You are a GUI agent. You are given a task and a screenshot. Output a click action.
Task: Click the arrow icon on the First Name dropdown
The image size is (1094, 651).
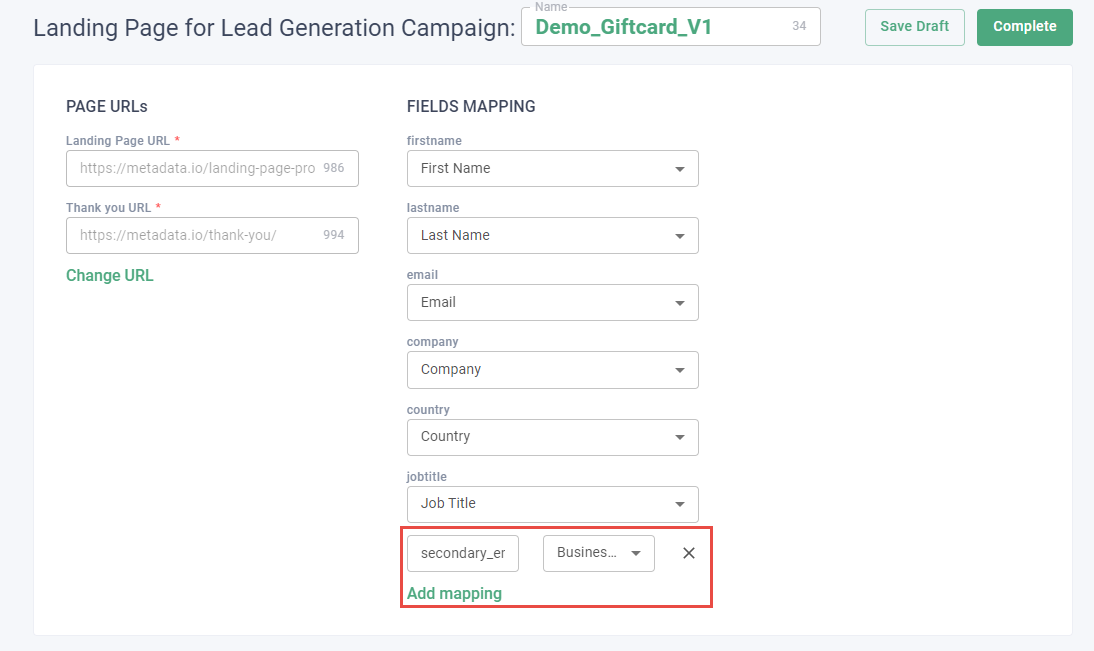pos(680,169)
